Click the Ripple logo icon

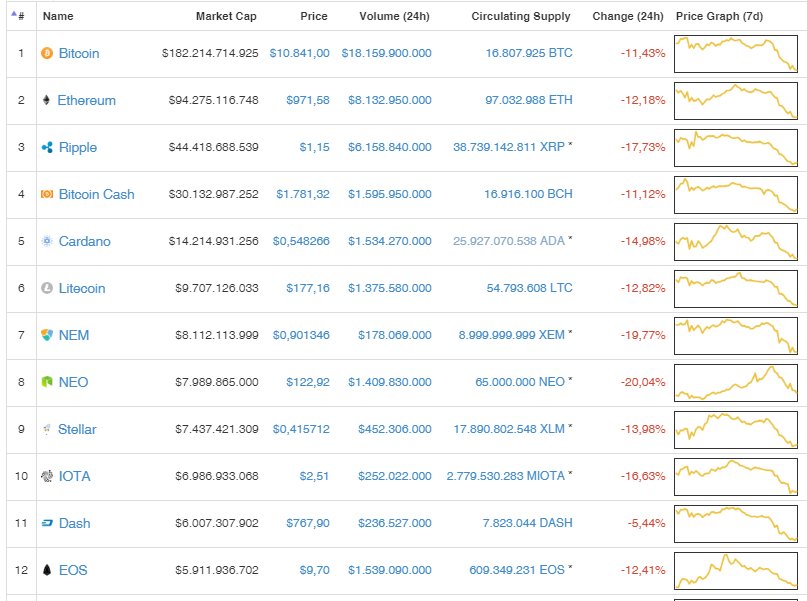click(47, 147)
